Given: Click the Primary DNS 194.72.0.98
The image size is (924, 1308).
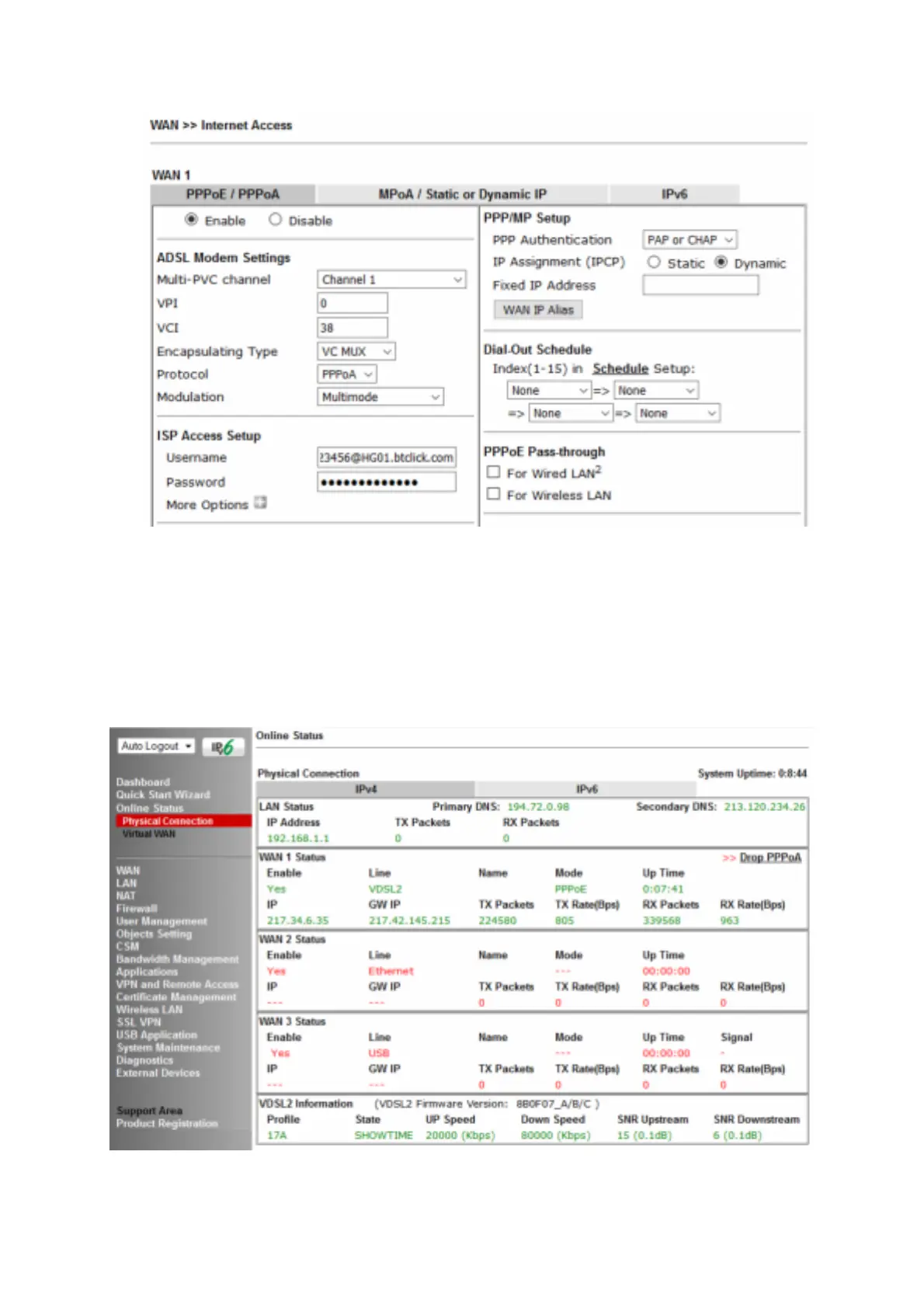Looking at the screenshot, I should tap(538, 807).
